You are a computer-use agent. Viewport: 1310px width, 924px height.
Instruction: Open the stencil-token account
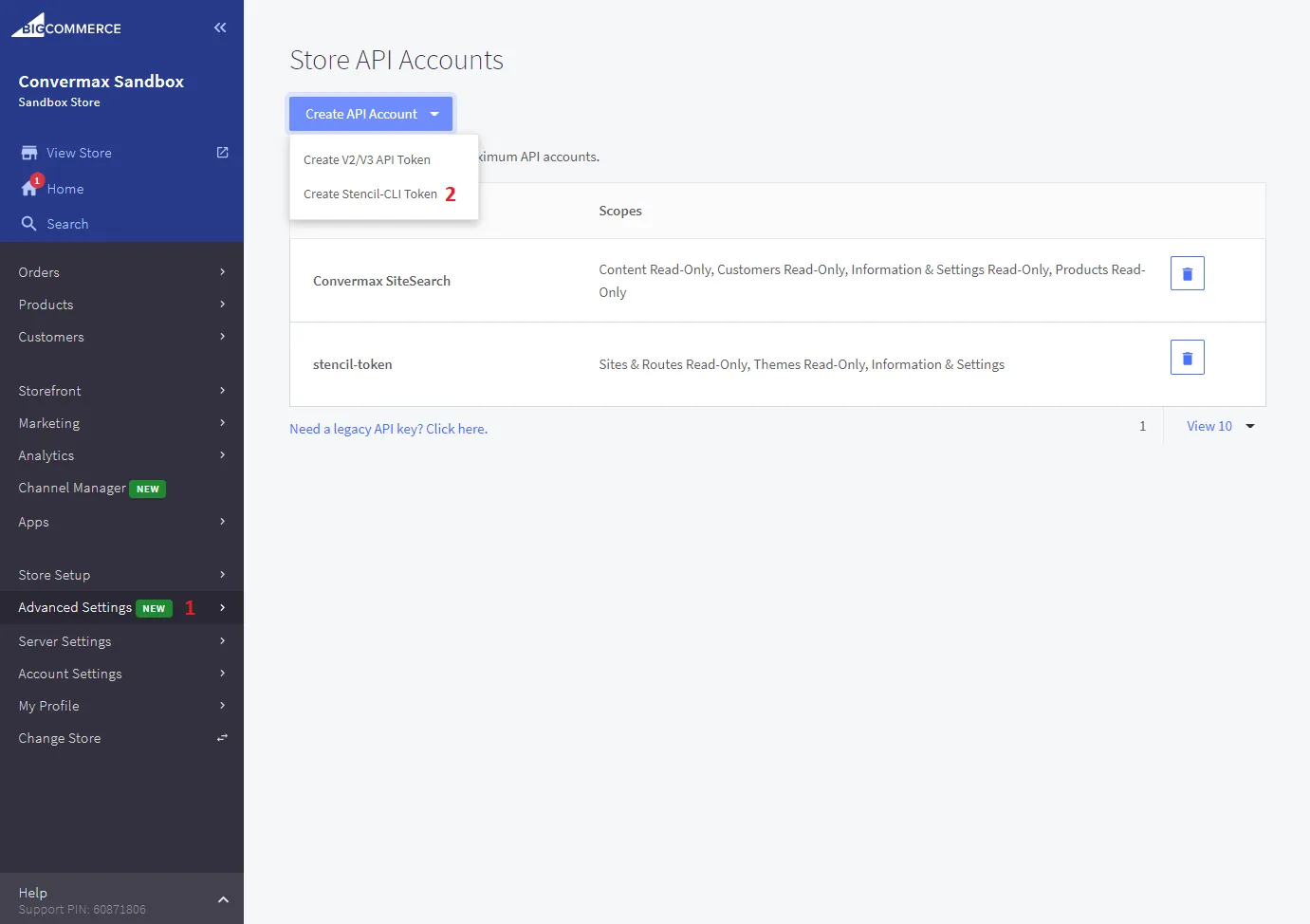(x=352, y=364)
